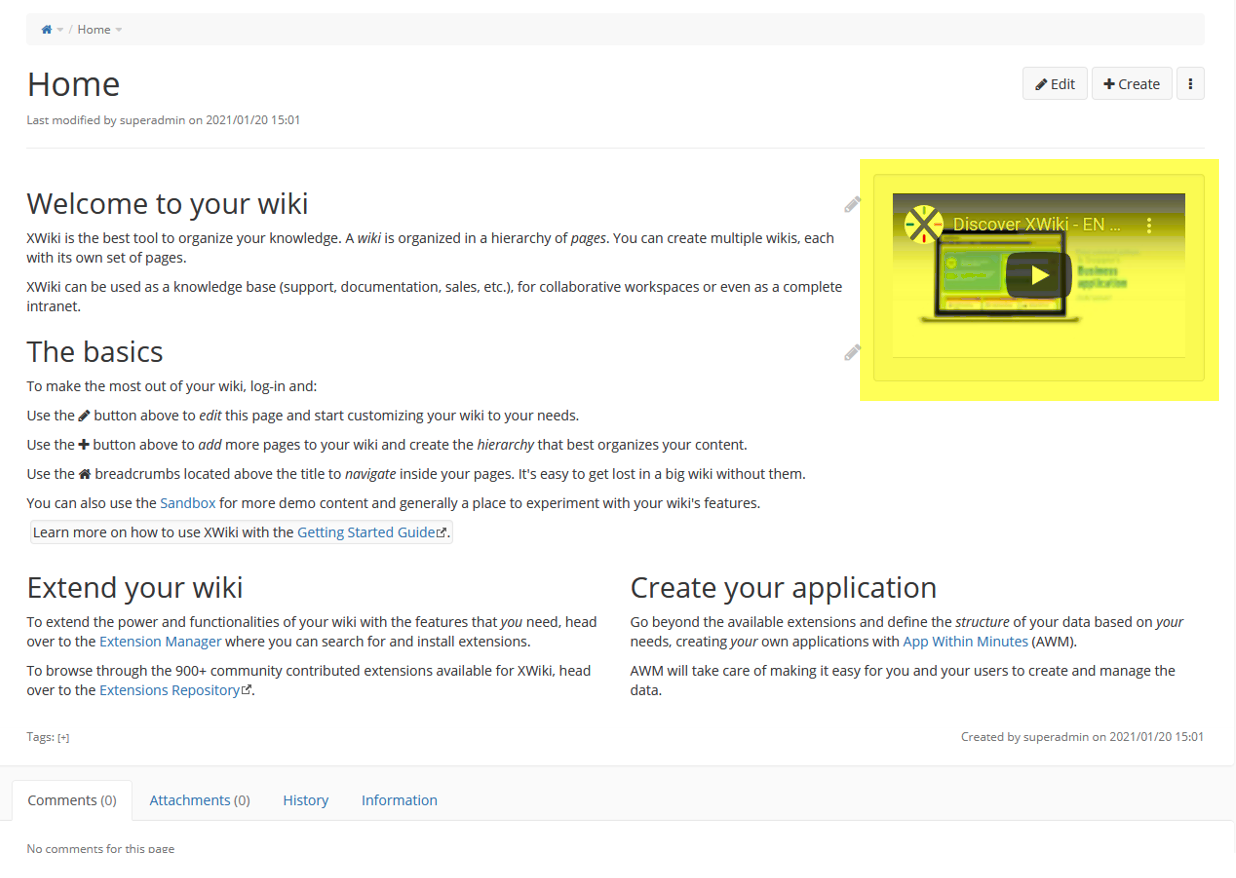Switch to the Information tab
The image size is (1236, 878).
(399, 800)
